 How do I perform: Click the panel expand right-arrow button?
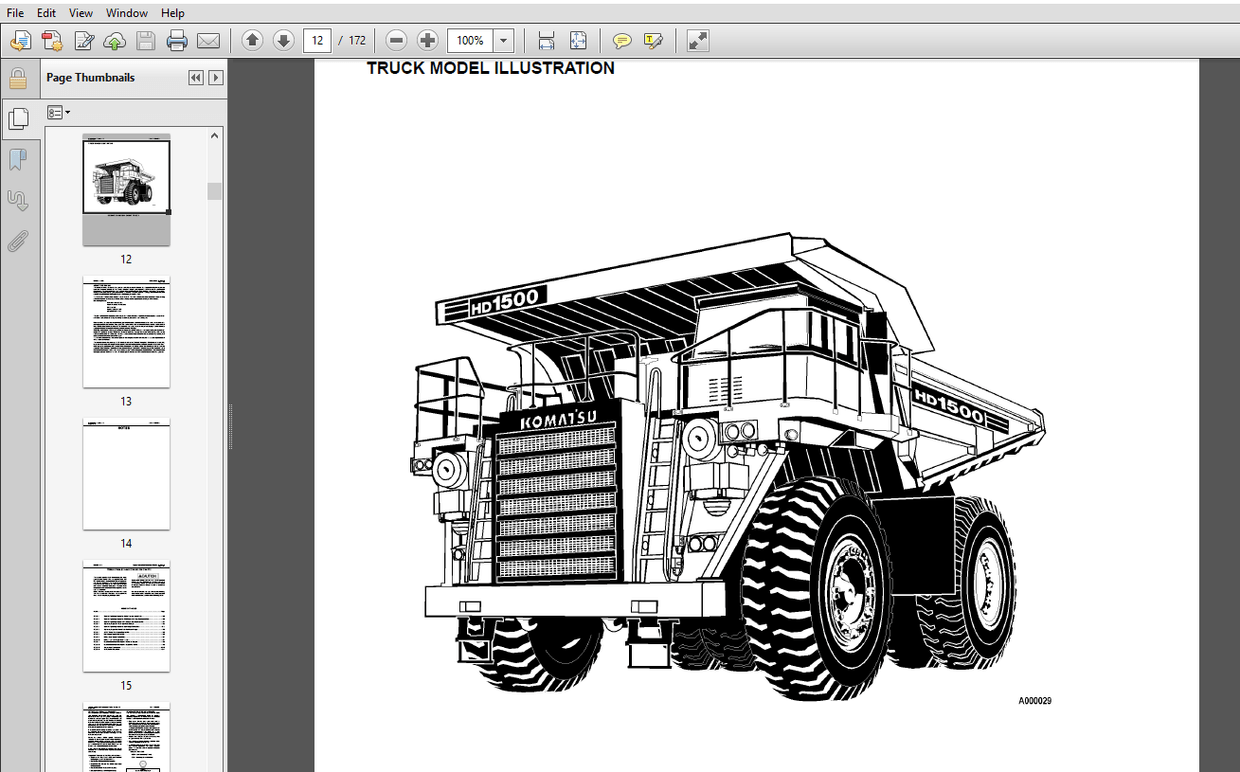click(x=215, y=78)
